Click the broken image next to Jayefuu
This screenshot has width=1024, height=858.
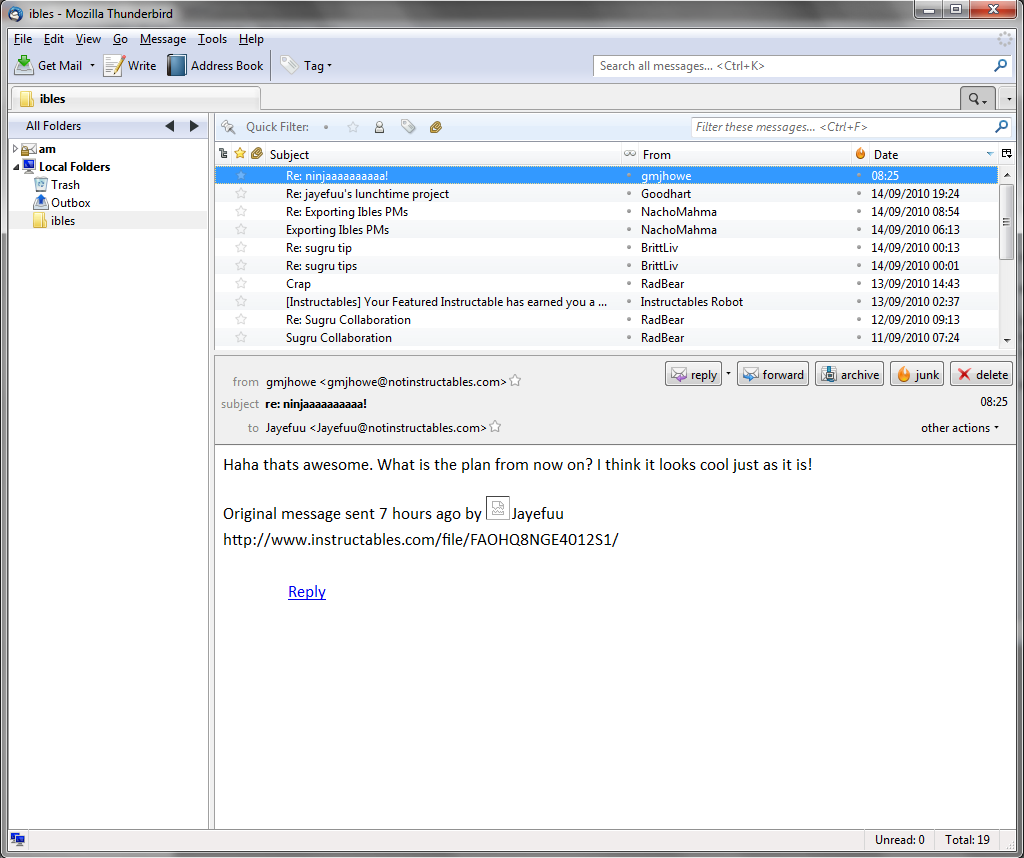pos(498,508)
